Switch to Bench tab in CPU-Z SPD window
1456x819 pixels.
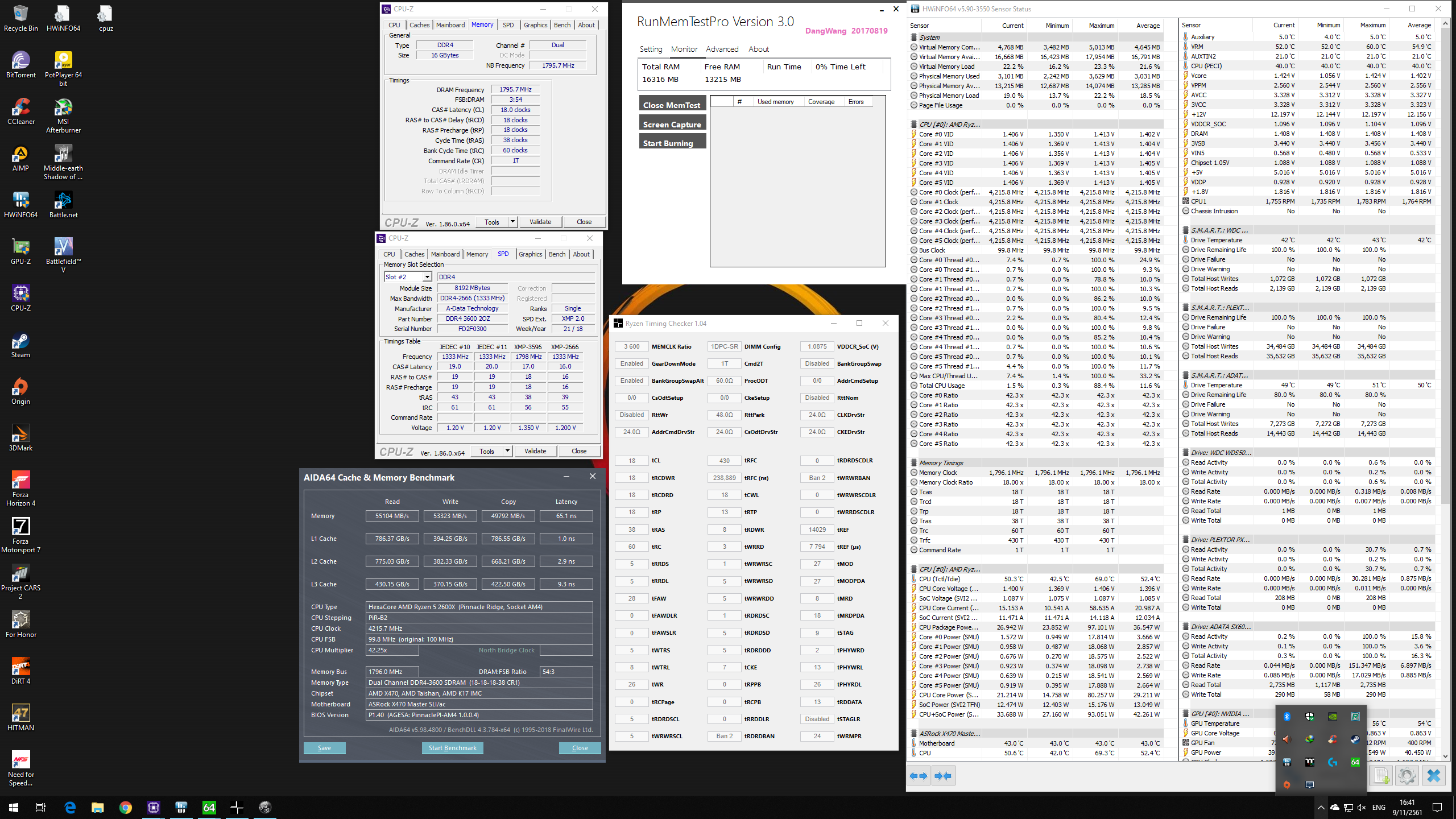[557, 254]
